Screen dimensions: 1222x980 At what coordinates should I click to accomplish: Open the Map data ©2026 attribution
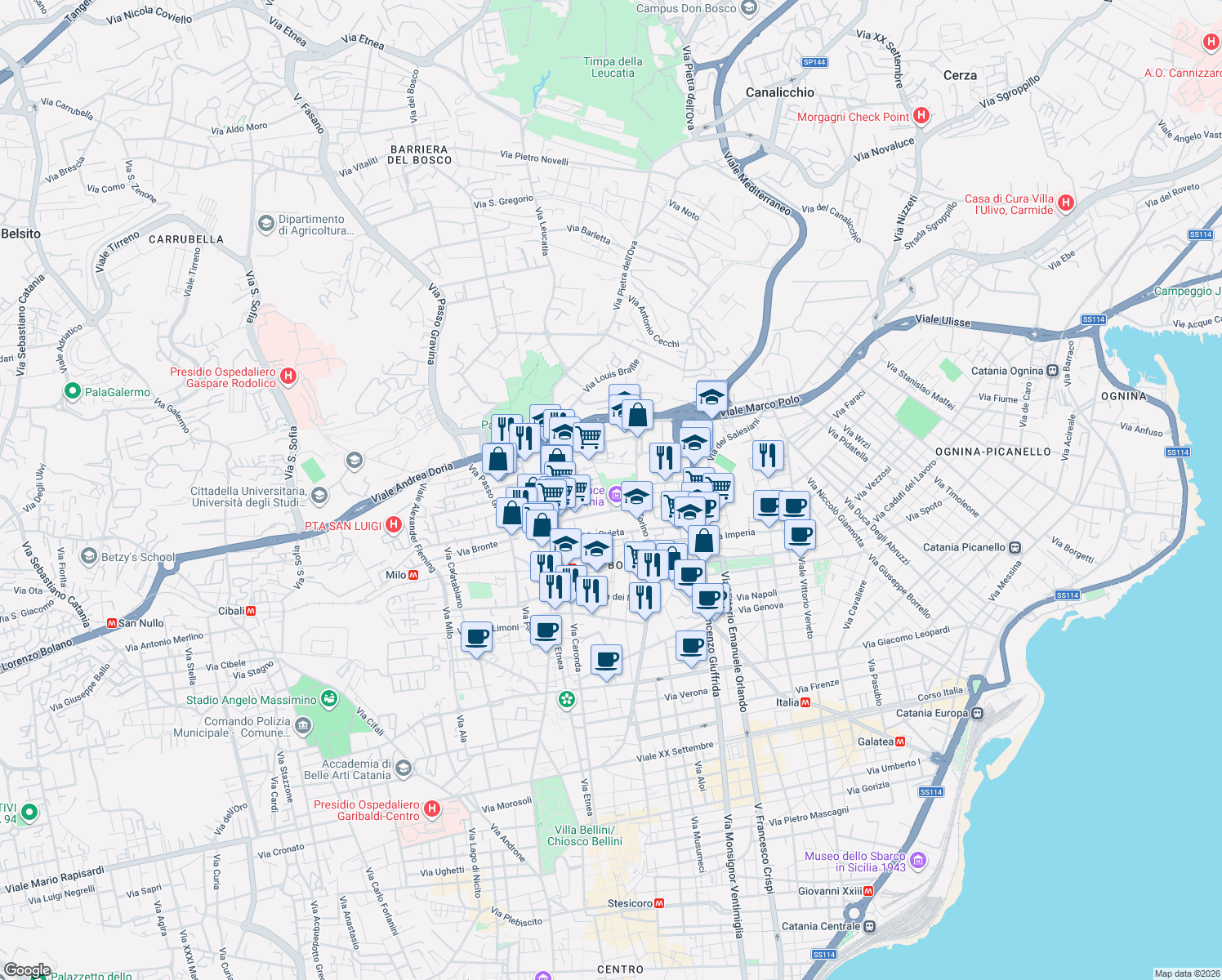[x=1187, y=973]
